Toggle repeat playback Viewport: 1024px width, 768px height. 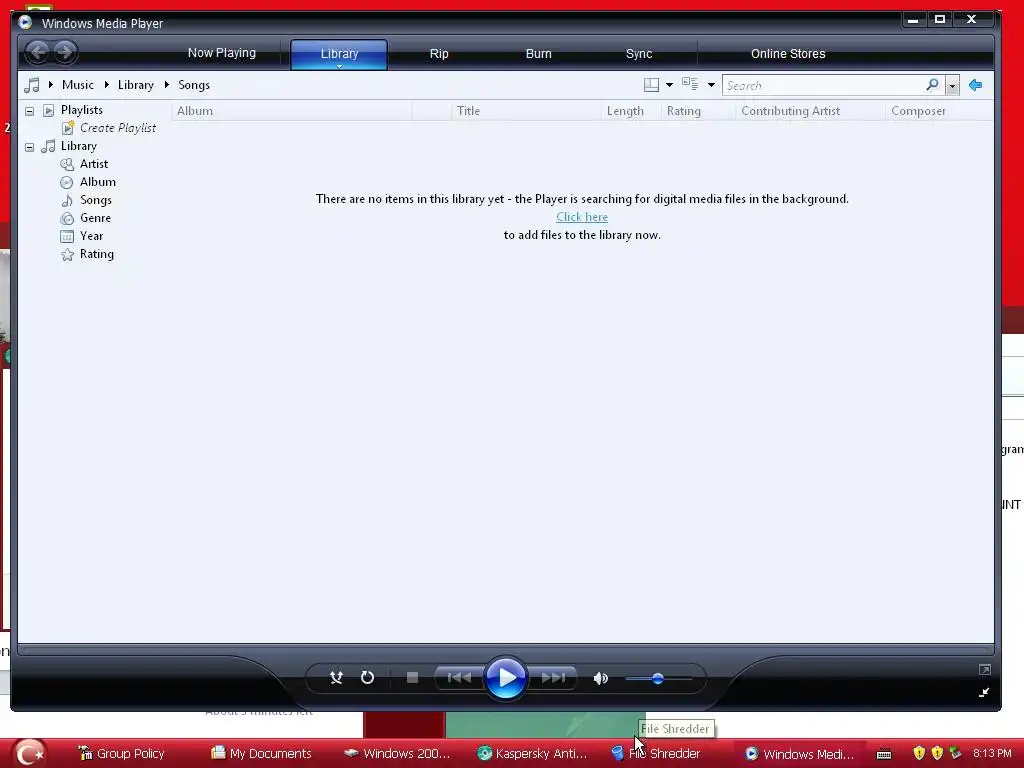[x=368, y=678]
